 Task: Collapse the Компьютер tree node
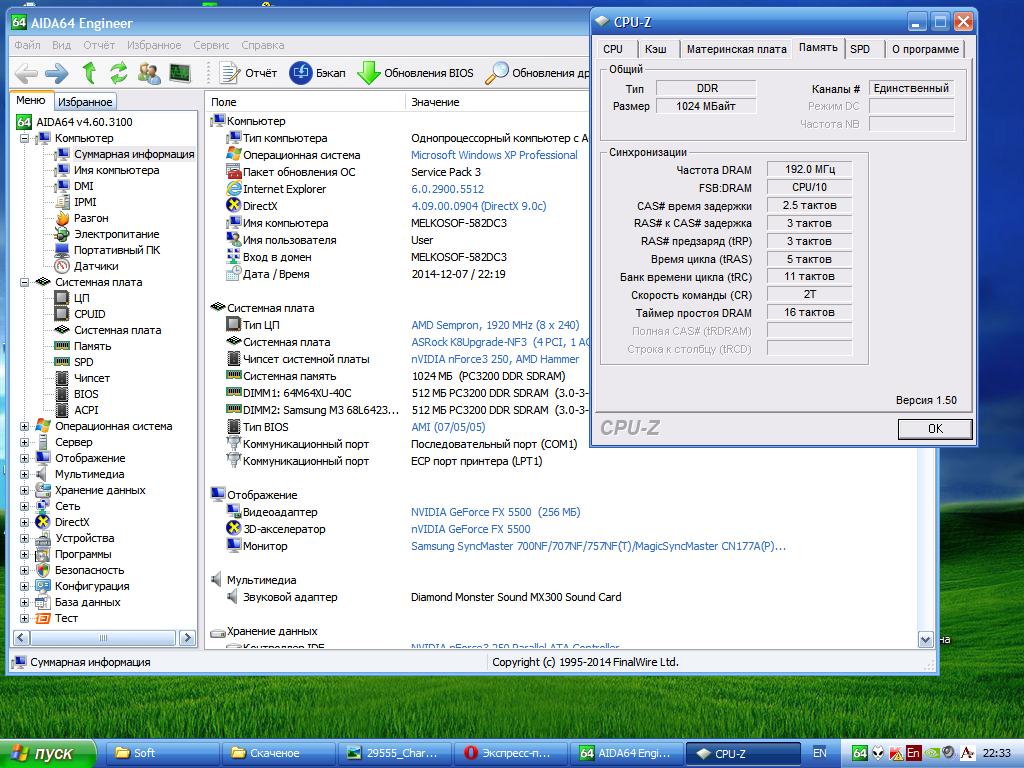[24, 138]
